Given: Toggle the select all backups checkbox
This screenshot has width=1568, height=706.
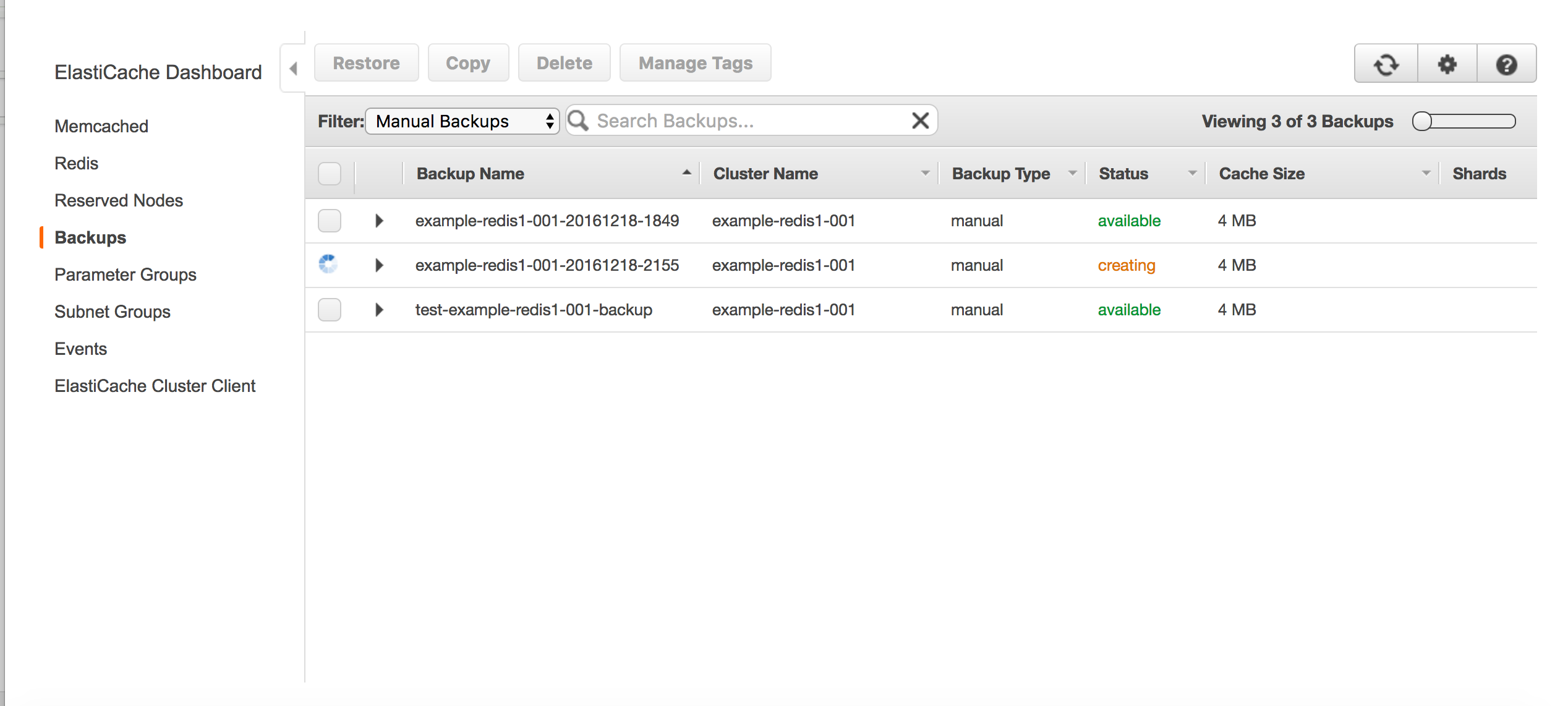Looking at the screenshot, I should (330, 173).
